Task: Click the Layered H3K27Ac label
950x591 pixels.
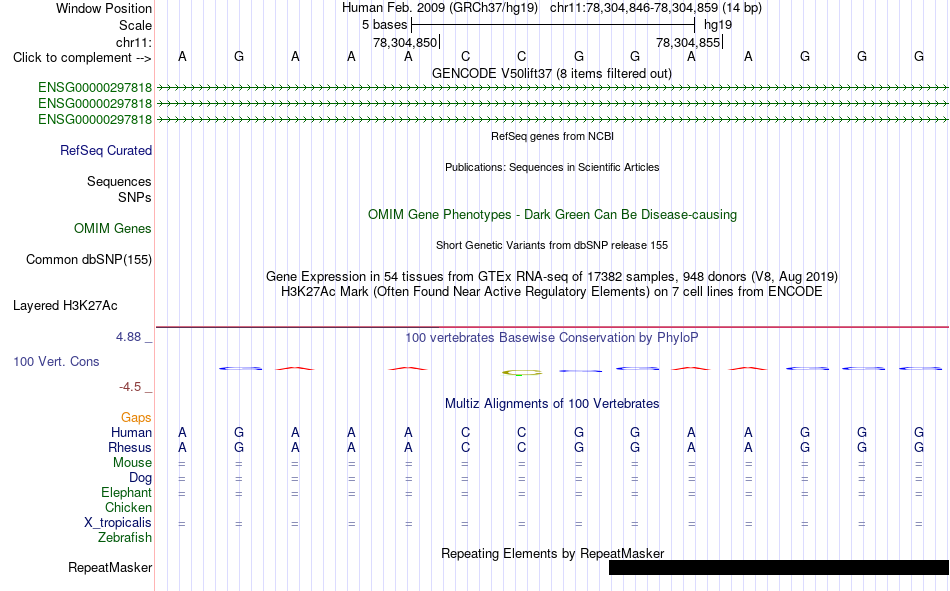Action: pyautogui.click(x=65, y=306)
